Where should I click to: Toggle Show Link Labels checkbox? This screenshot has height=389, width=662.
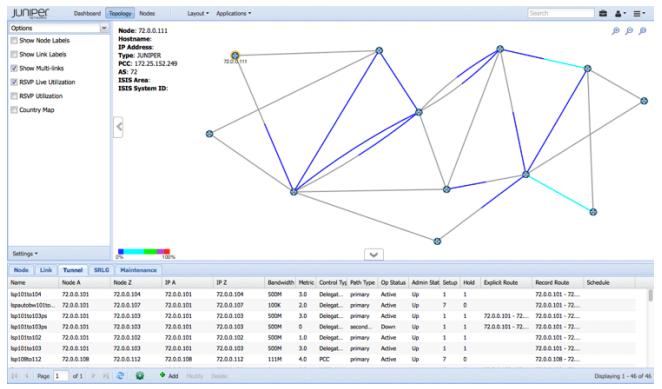14,54
